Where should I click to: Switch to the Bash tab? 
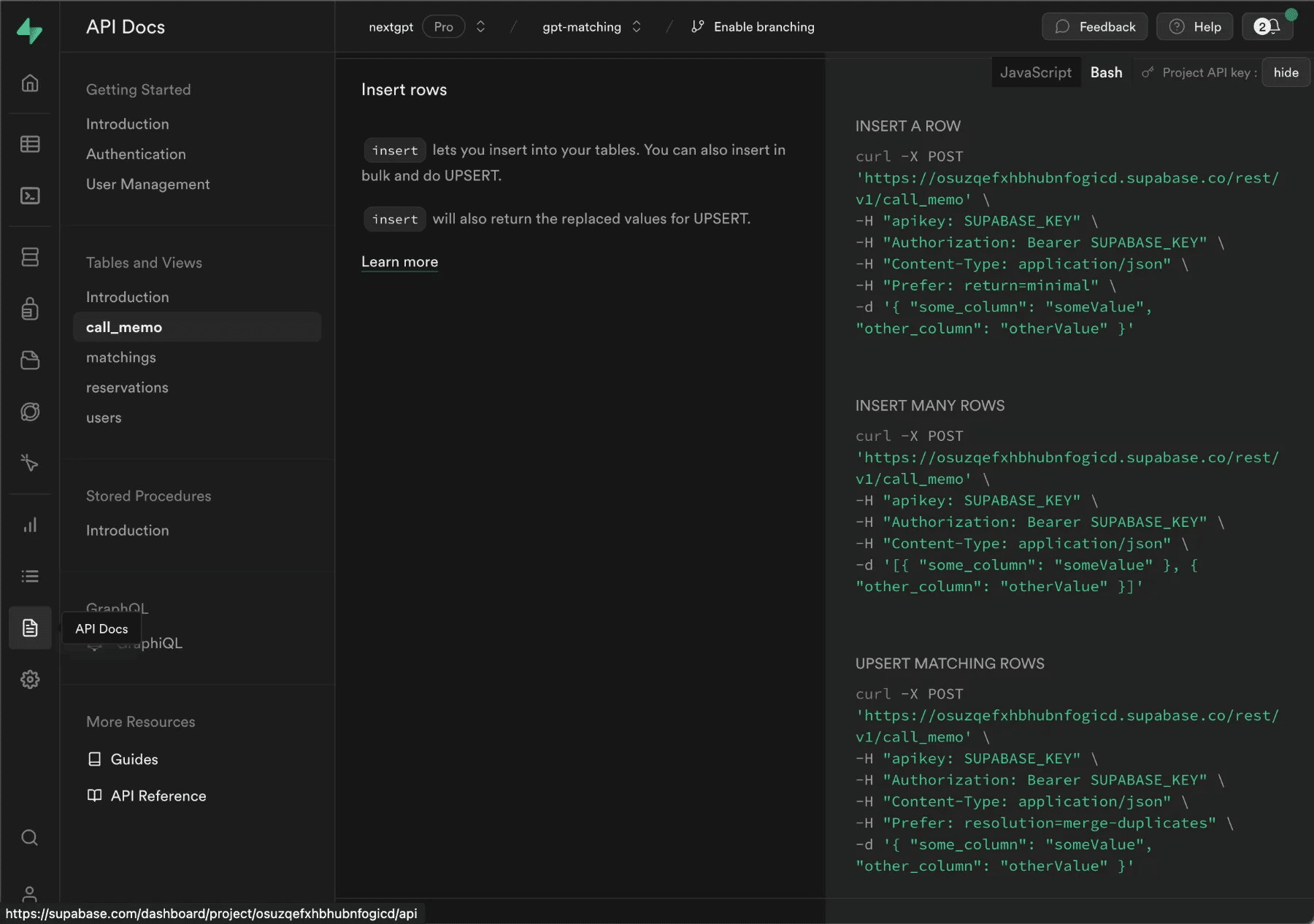click(1106, 72)
